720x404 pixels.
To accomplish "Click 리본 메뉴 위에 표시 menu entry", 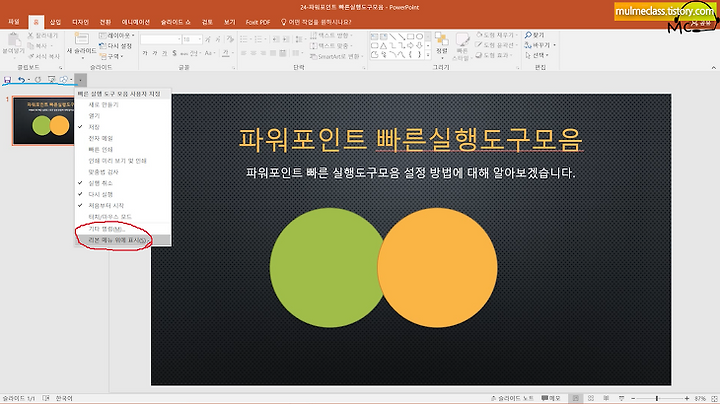I will [123, 240].
